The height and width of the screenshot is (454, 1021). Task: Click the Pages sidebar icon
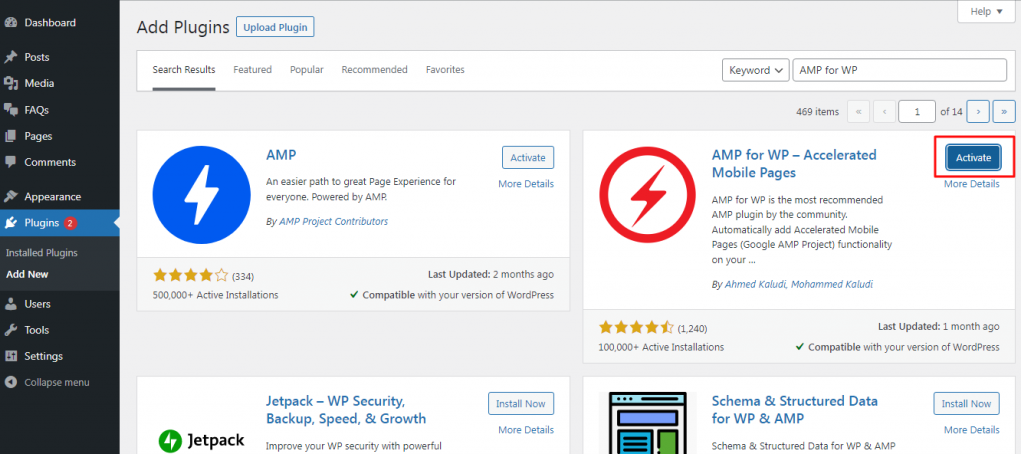[10, 136]
